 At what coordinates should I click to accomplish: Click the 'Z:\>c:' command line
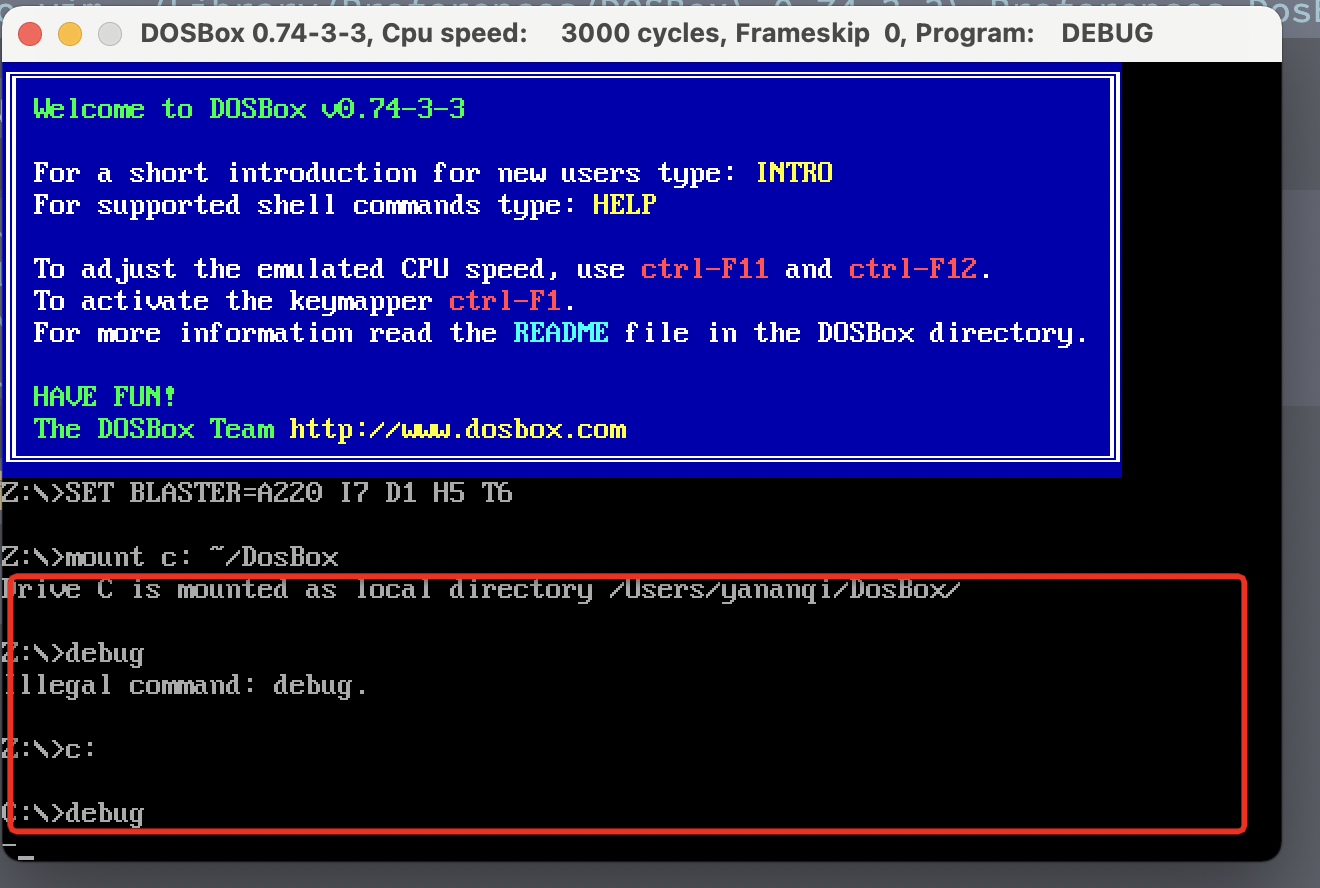(x=49, y=748)
